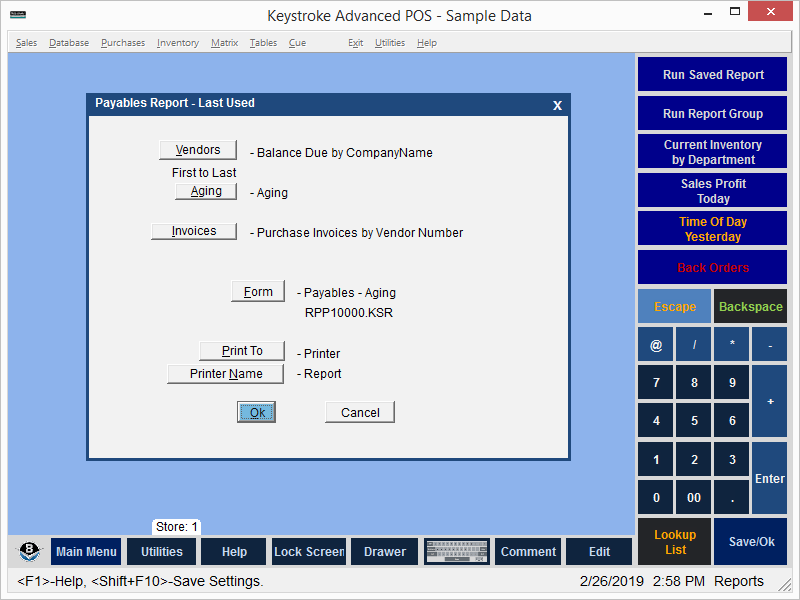Open the Utilities menu in menu bar
The image size is (800, 600).
390,43
